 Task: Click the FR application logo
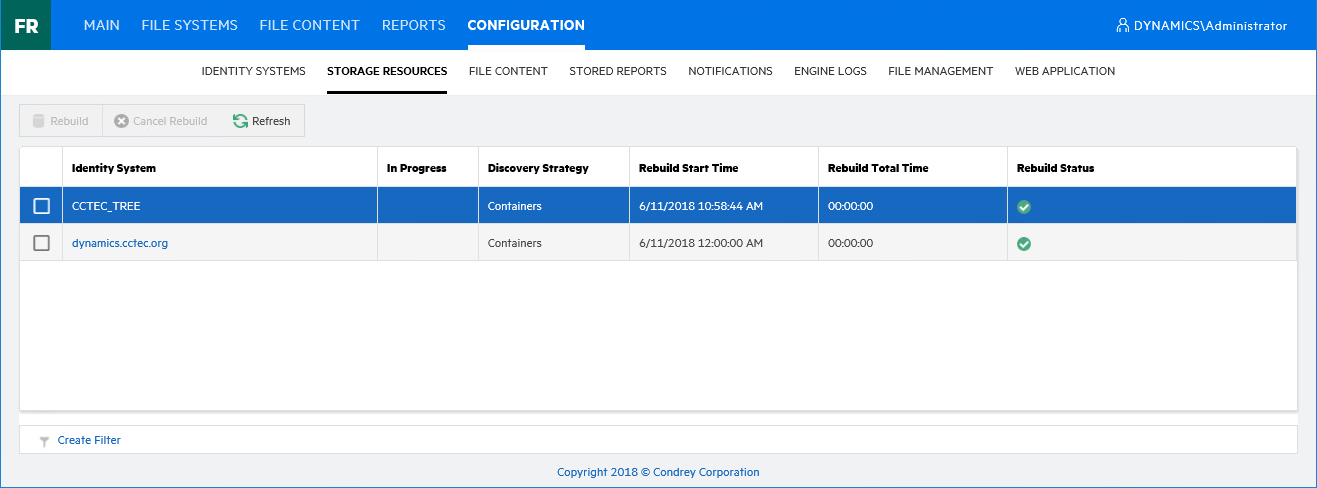point(26,25)
